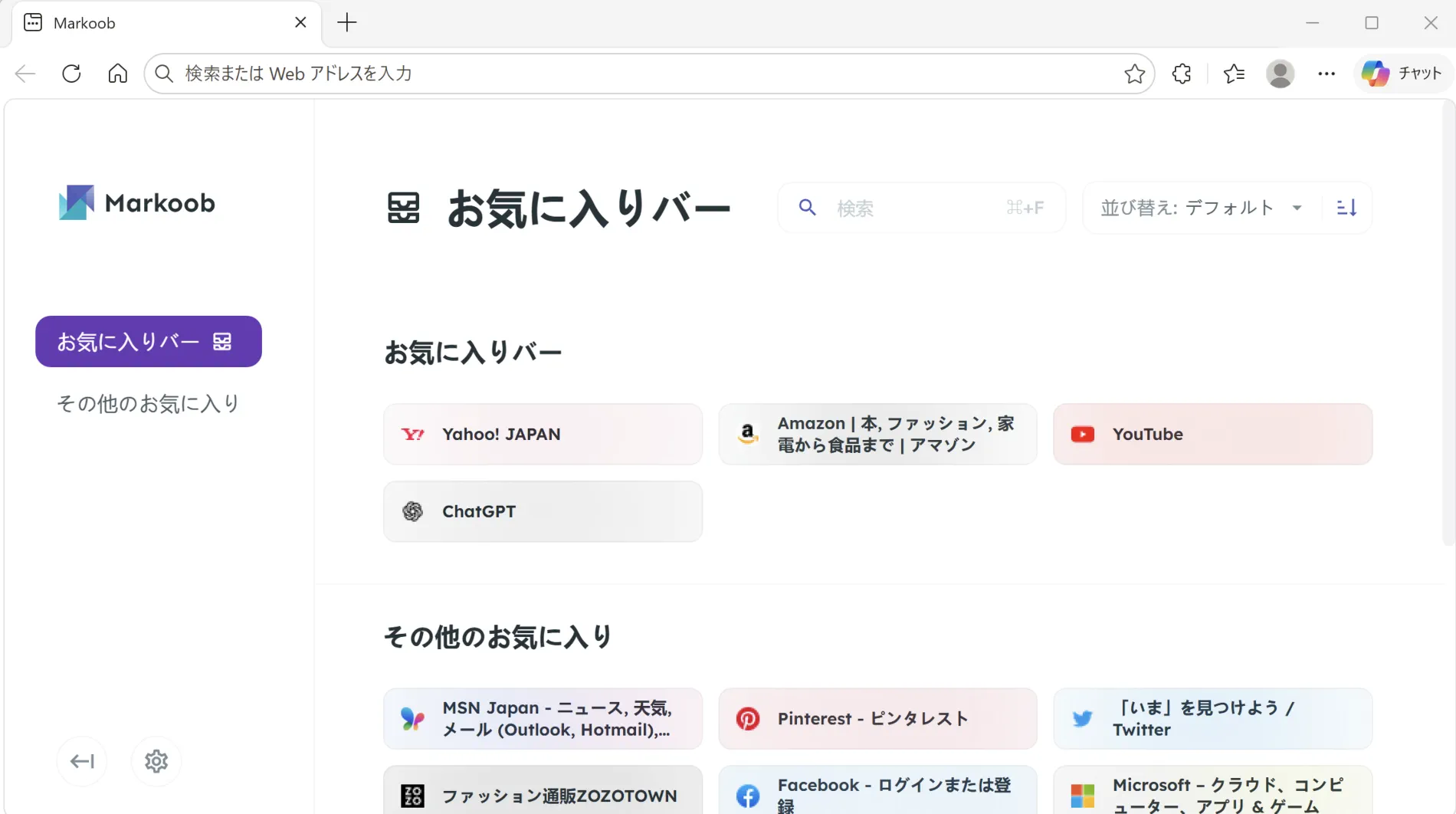1456x814 pixels.
Task: Click the browser back arrow
Action: pos(25,74)
